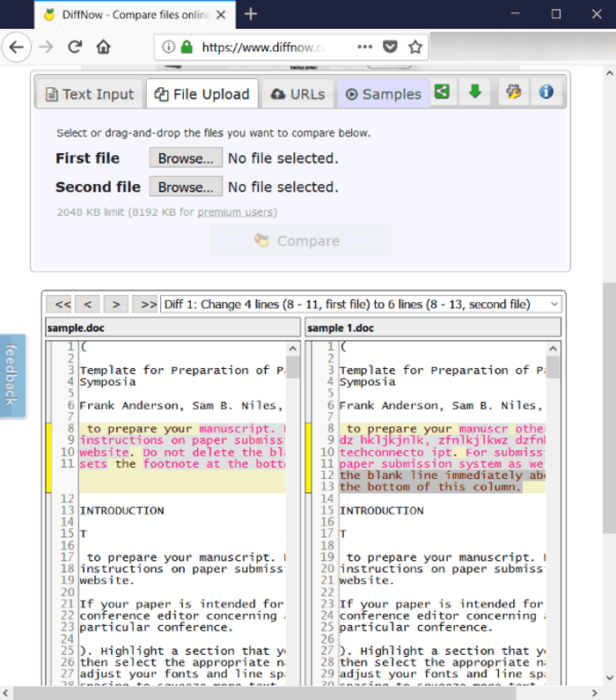Expand the Diff 1 change dropdown
Screen dimensions: 616x700
553,304
